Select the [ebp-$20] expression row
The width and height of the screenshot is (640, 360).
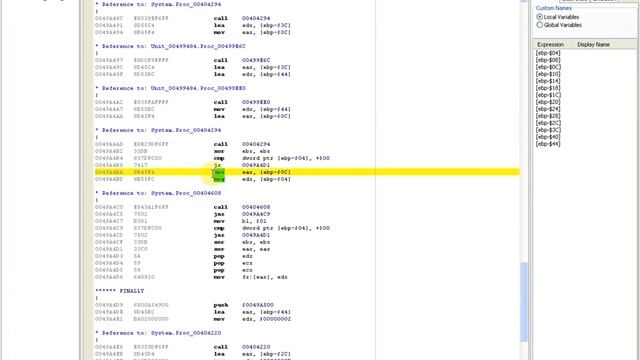pyautogui.click(x=548, y=102)
